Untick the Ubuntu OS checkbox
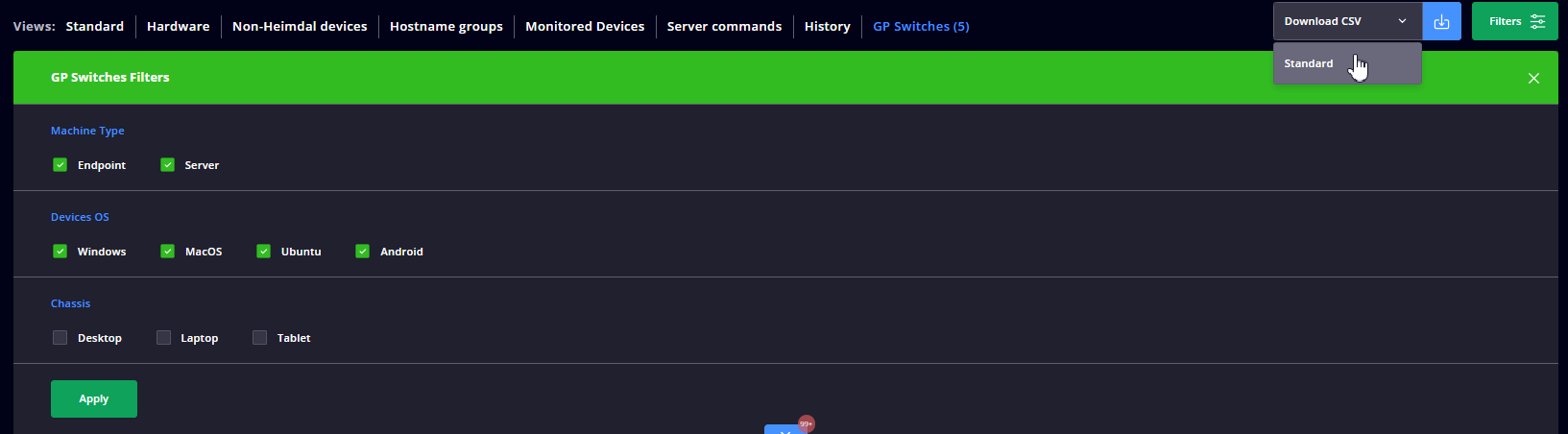Screen dimensions: 1568x434 pyautogui.click(x=264, y=252)
